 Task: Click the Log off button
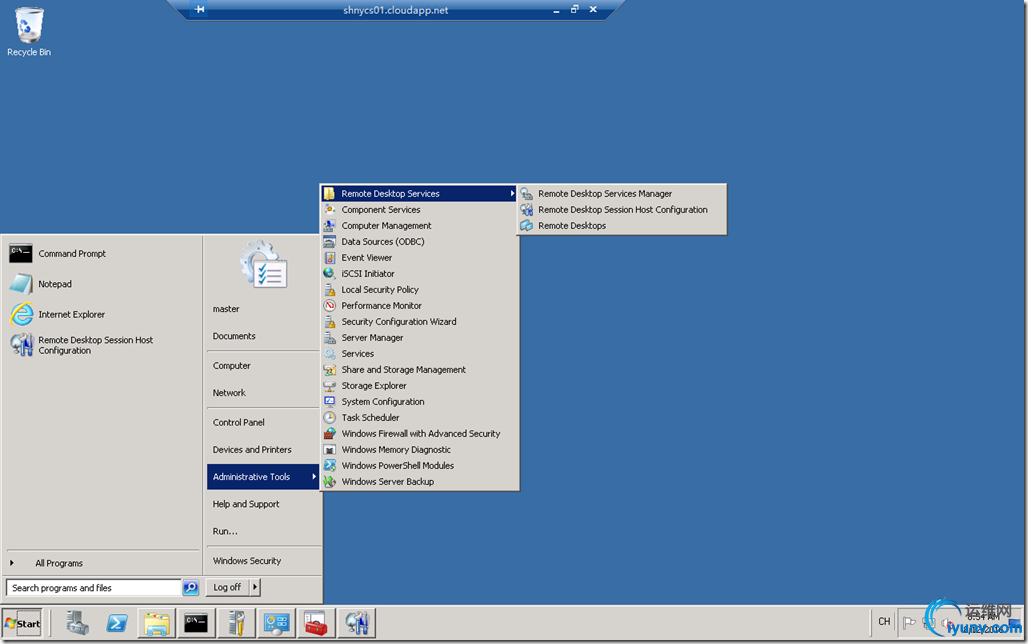coord(227,588)
